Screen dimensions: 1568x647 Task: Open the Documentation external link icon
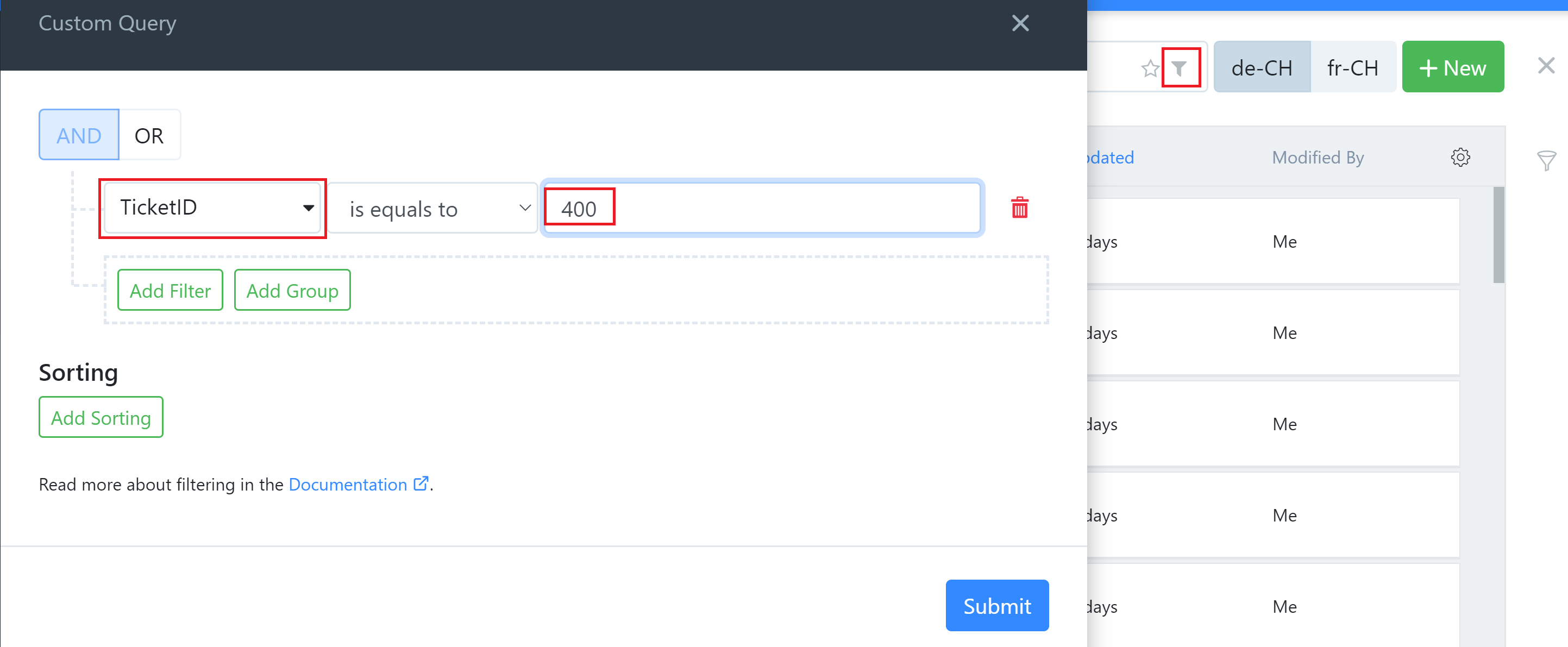click(421, 484)
